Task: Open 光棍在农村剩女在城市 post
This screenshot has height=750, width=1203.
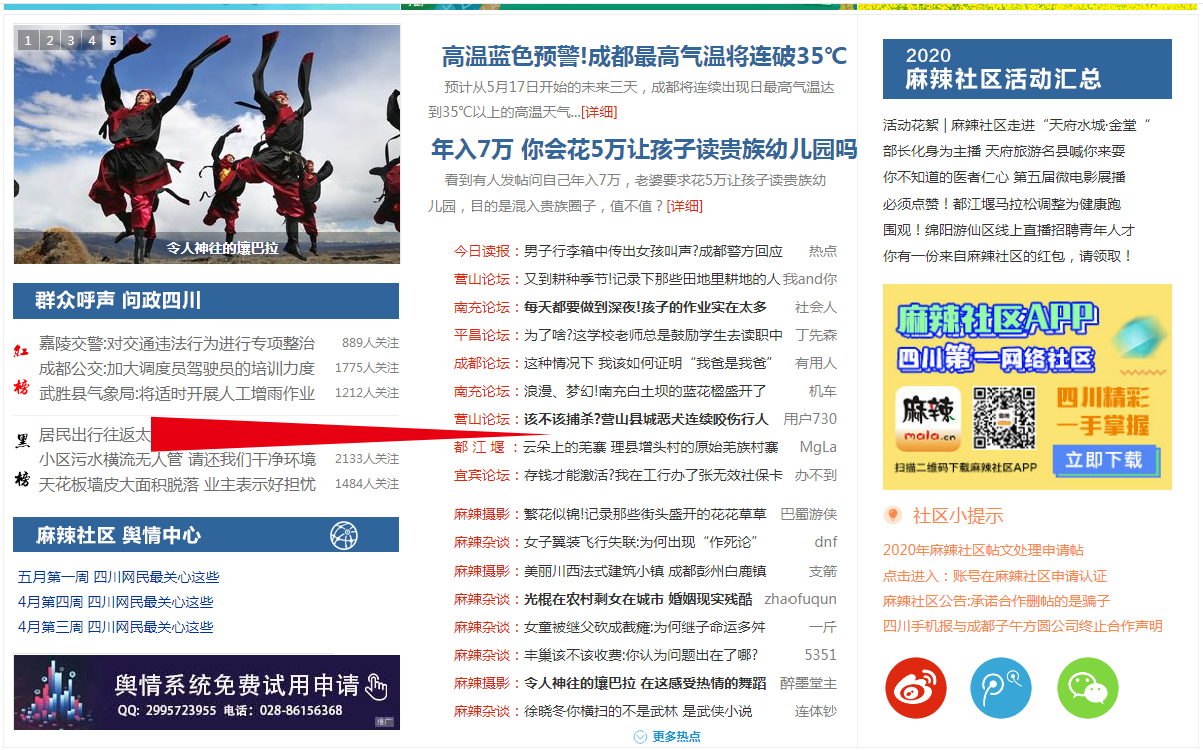Action: tap(638, 599)
